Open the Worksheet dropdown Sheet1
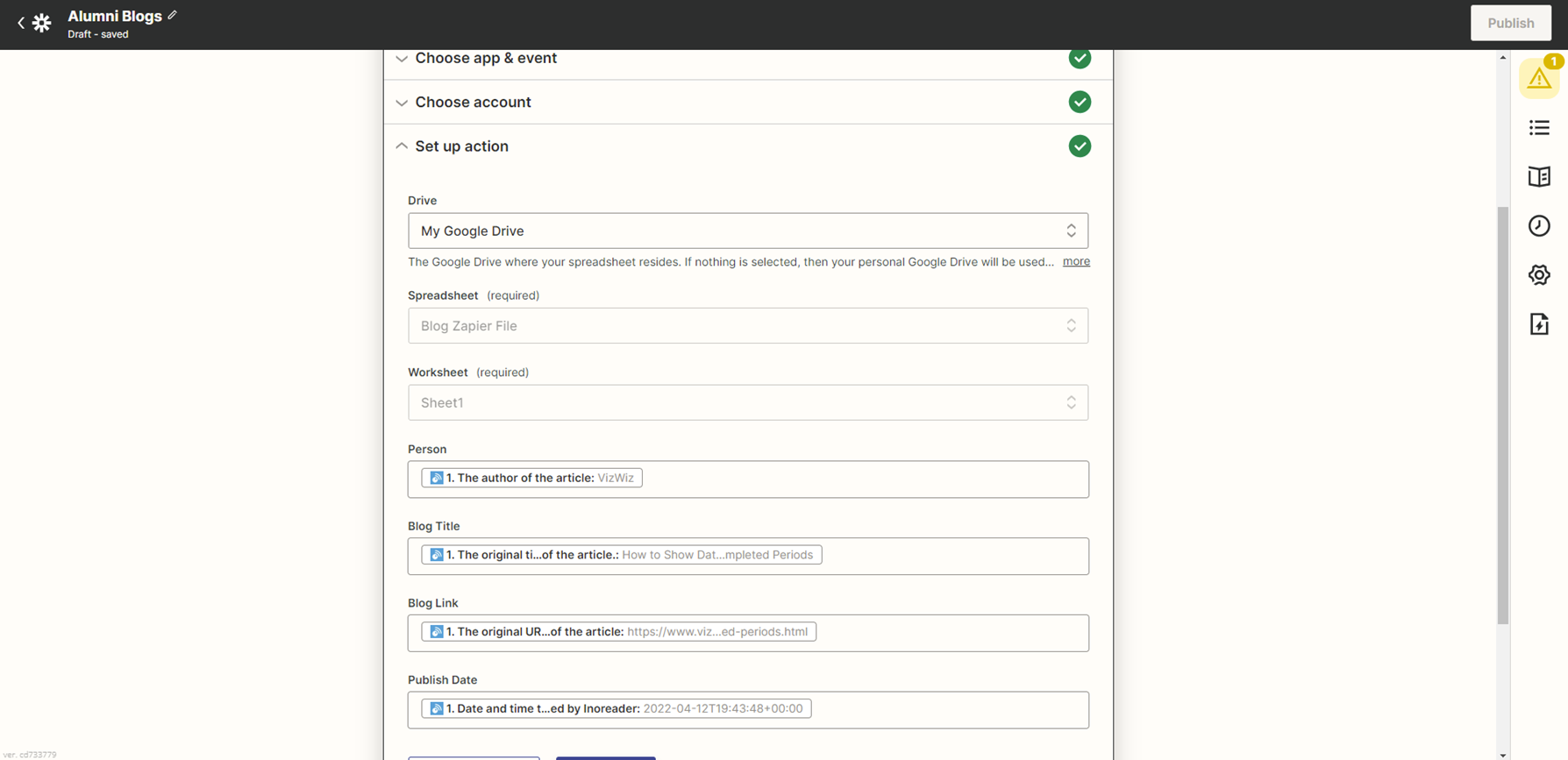This screenshot has height=760, width=1568. [x=748, y=402]
